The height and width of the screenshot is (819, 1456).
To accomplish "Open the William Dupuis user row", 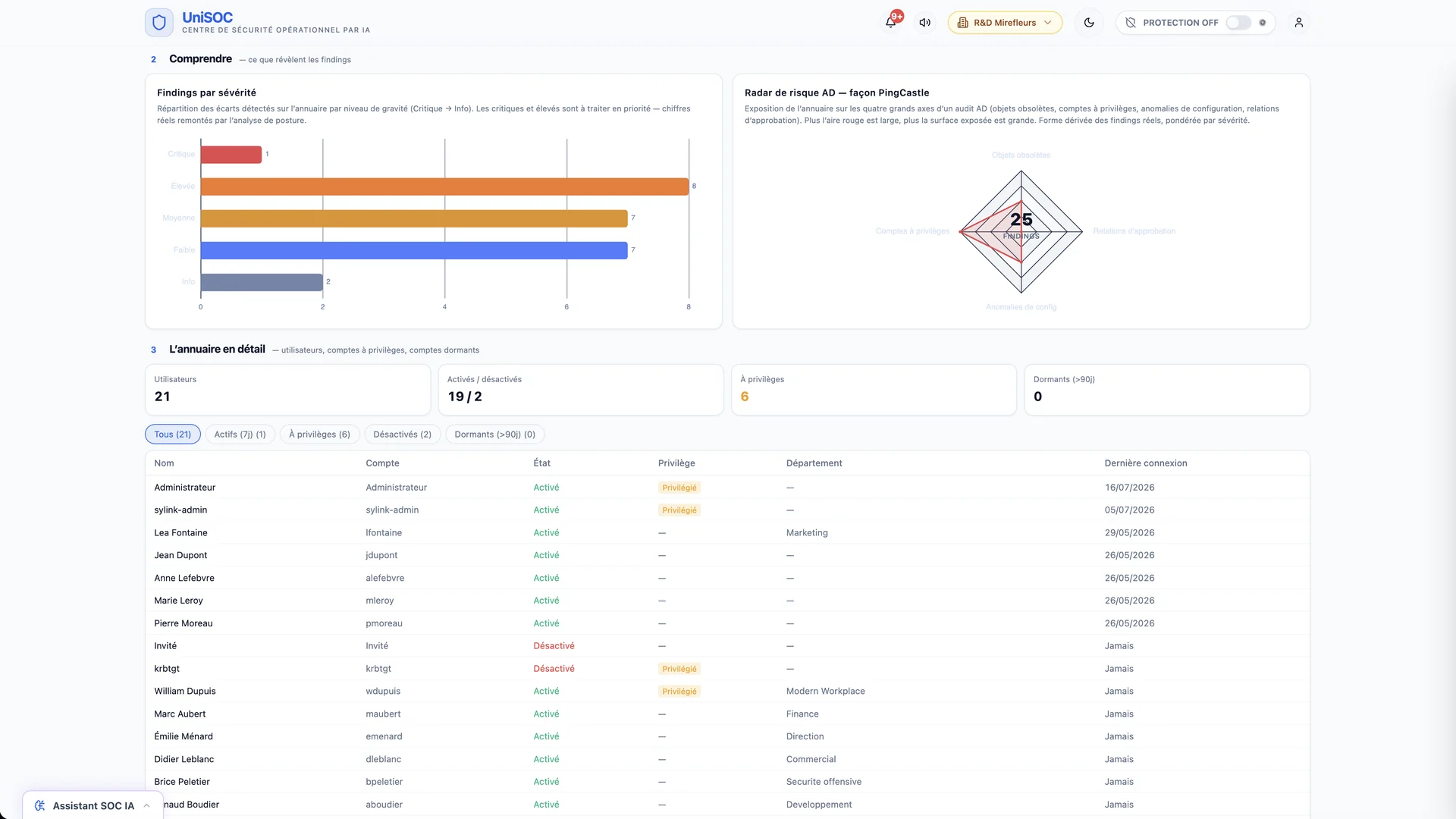I will pyautogui.click(x=727, y=692).
